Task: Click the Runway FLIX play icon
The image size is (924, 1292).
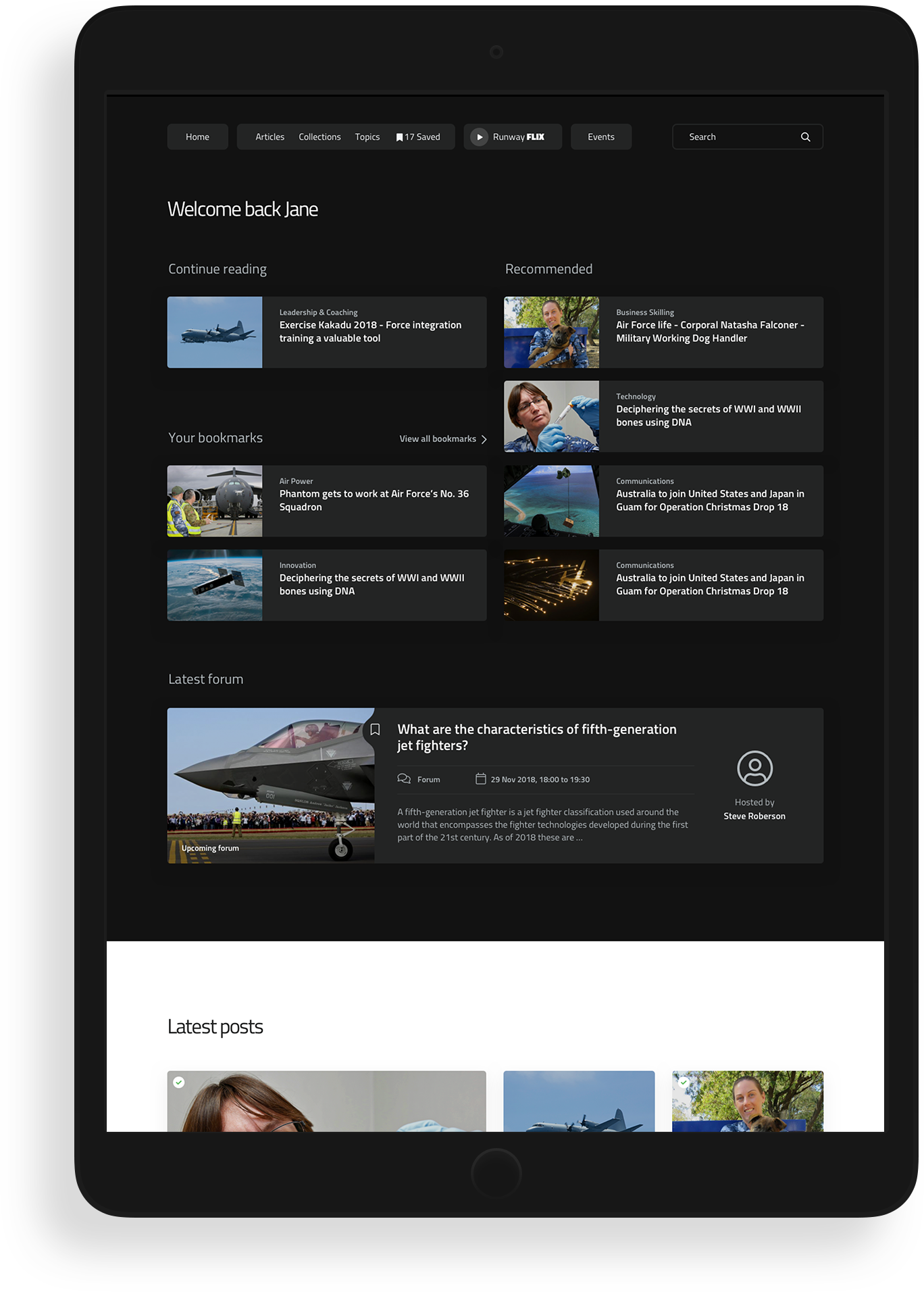Action: tap(479, 137)
